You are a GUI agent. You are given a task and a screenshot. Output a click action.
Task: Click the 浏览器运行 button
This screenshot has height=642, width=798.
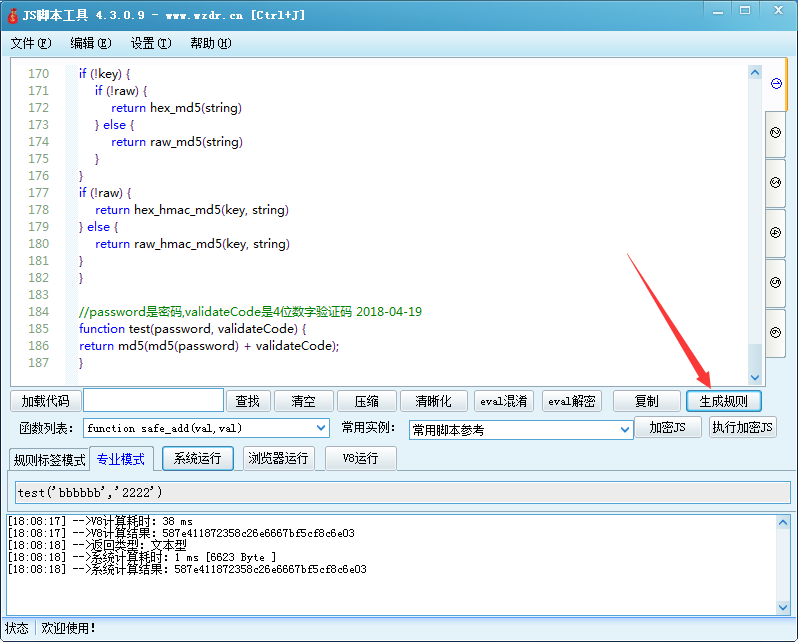click(278, 458)
